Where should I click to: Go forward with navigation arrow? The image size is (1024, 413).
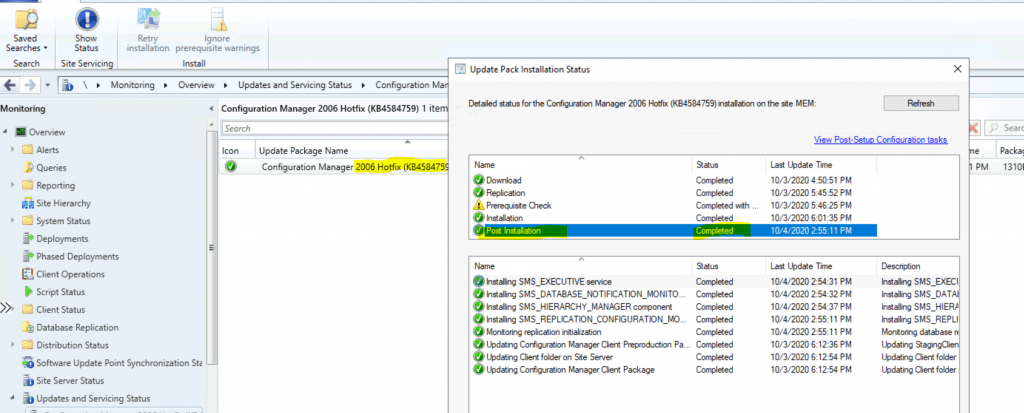(x=29, y=86)
